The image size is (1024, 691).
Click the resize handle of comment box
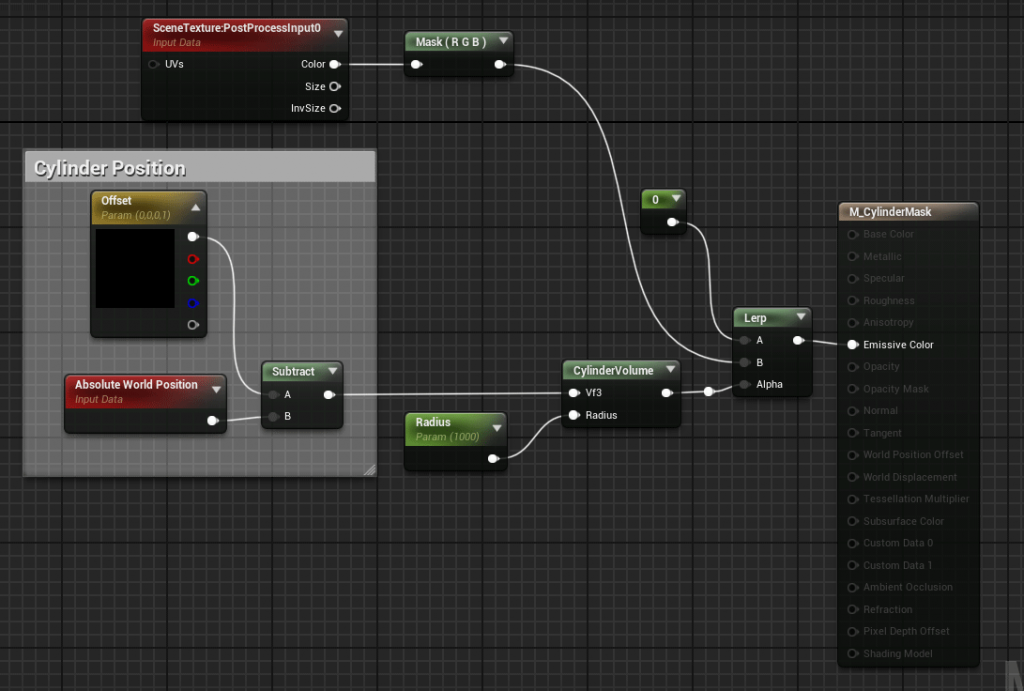point(369,469)
